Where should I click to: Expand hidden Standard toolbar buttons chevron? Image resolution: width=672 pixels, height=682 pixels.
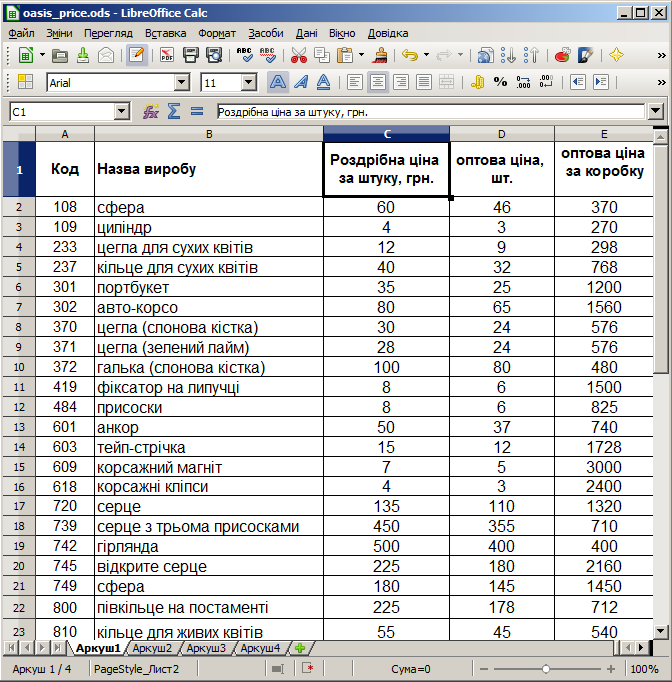(662, 56)
